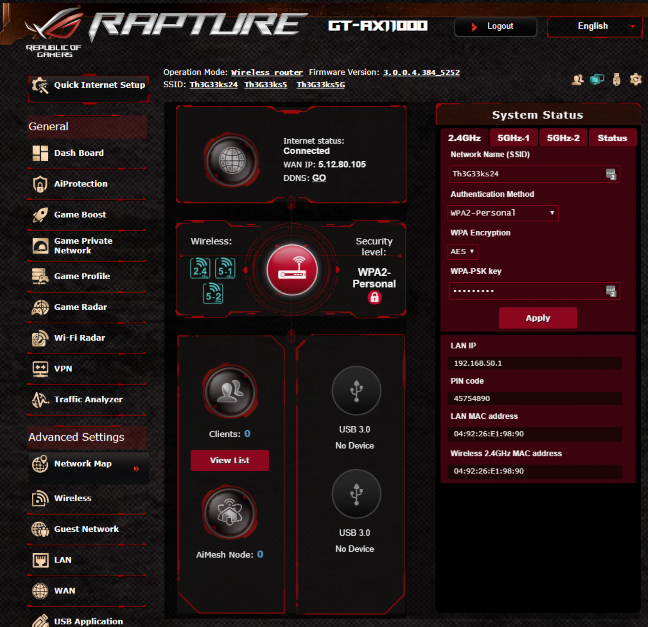Click the upper USB 3.0 port icon

(x=356, y=390)
